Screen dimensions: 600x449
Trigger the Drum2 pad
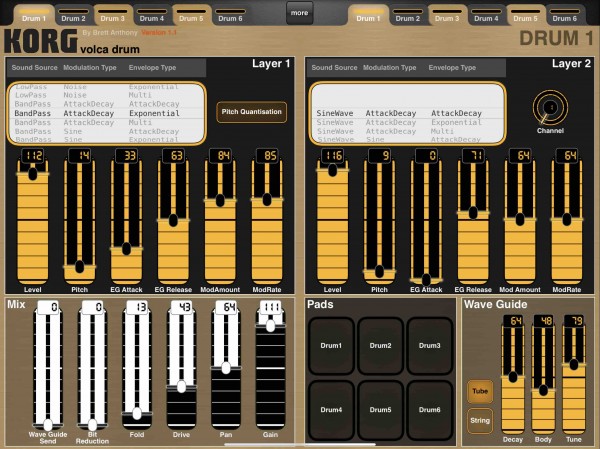(380, 346)
